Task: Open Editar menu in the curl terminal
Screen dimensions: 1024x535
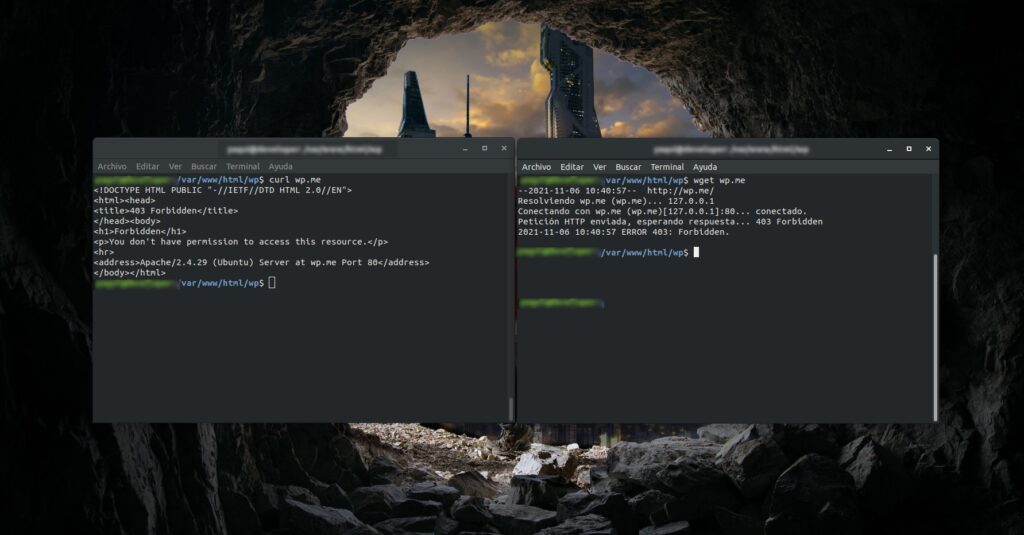Action: (148, 167)
